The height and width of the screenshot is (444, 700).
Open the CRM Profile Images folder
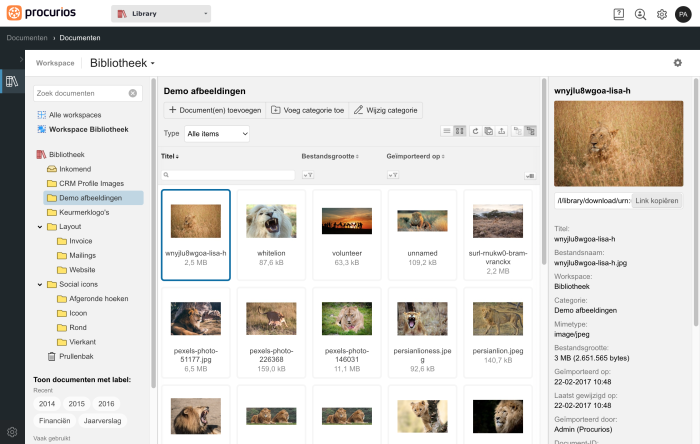point(86,183)
